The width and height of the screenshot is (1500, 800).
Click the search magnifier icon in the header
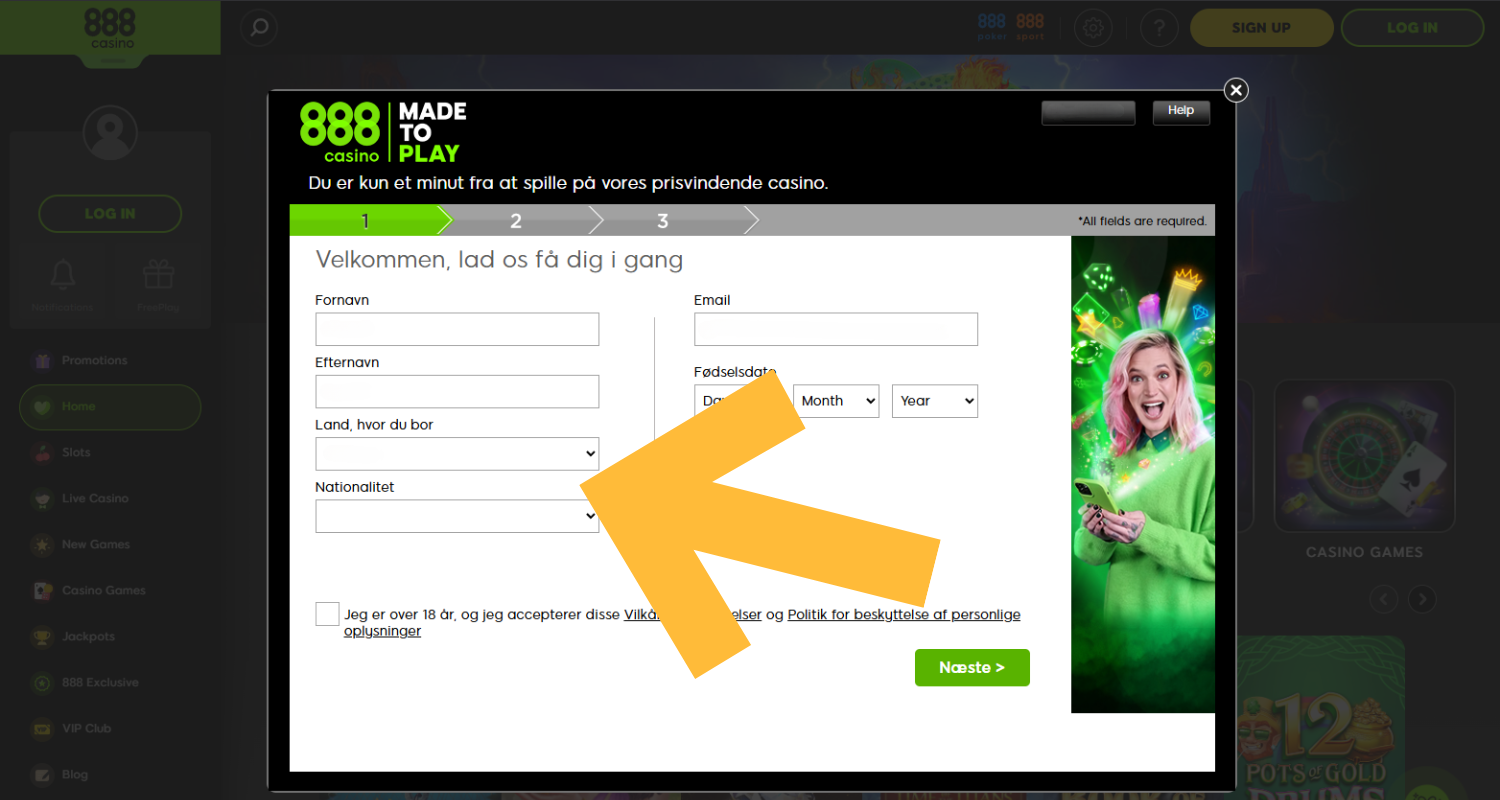259,28
